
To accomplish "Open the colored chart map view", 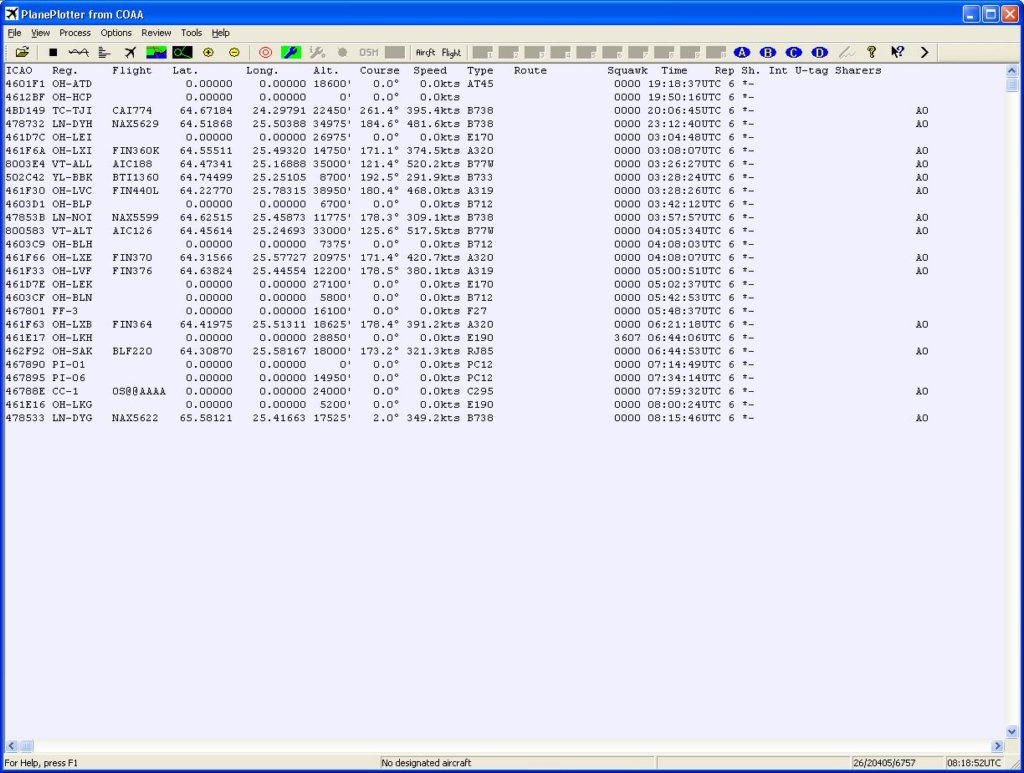I will click(156, 52).
